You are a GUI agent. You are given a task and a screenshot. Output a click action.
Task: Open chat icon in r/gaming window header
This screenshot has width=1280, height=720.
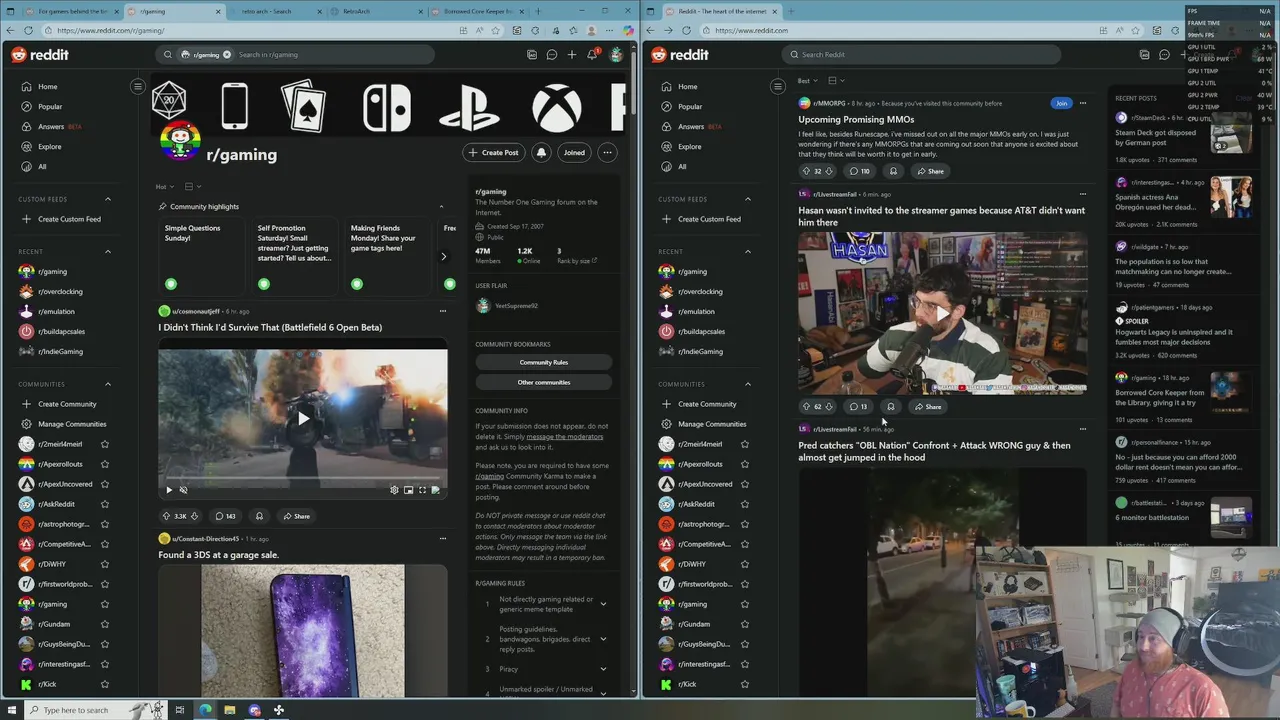point(551,55)
